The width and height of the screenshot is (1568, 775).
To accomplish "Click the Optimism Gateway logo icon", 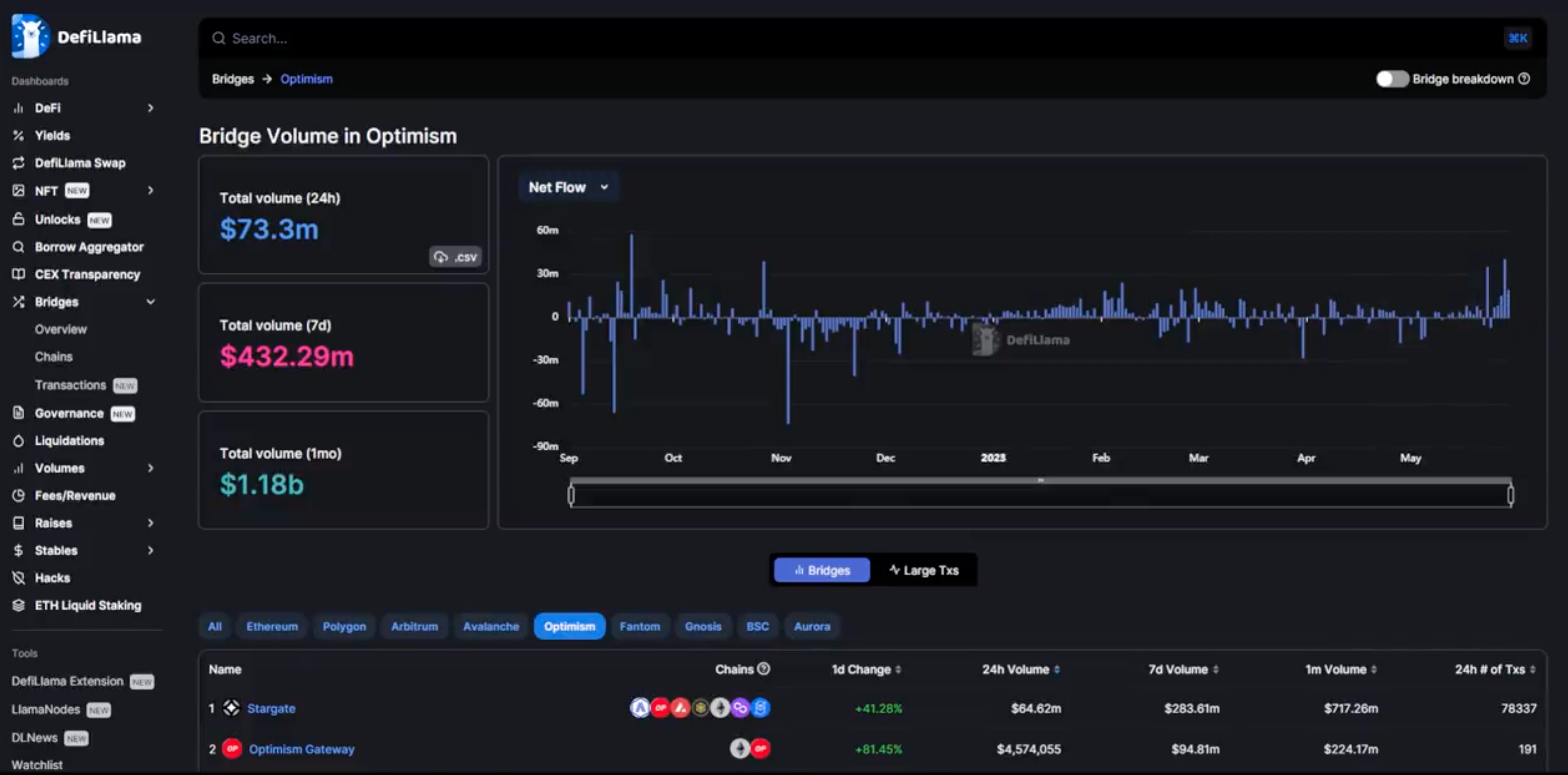I will tap(232, 748).
